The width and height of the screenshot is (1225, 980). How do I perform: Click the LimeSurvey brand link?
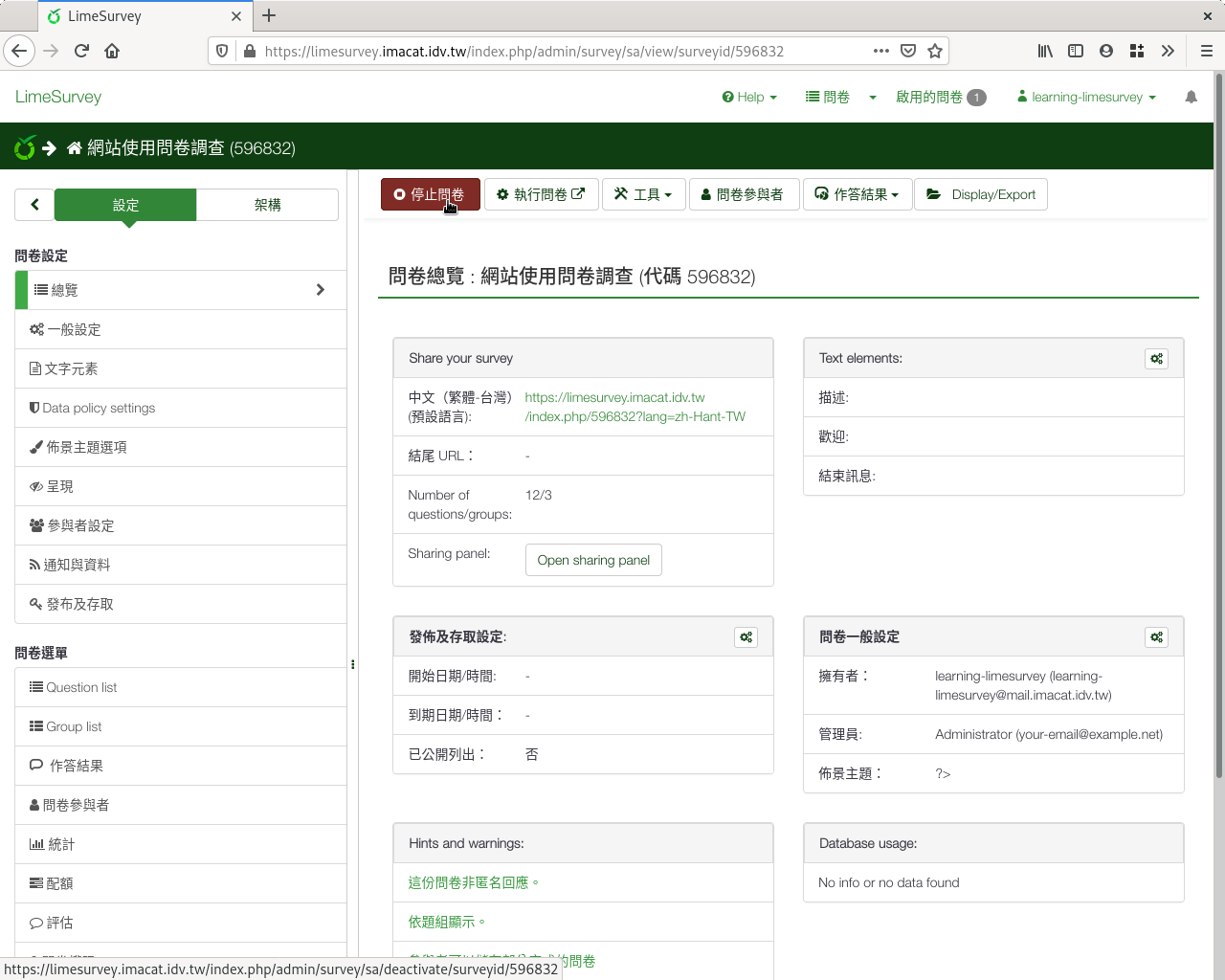pos(58,97)
